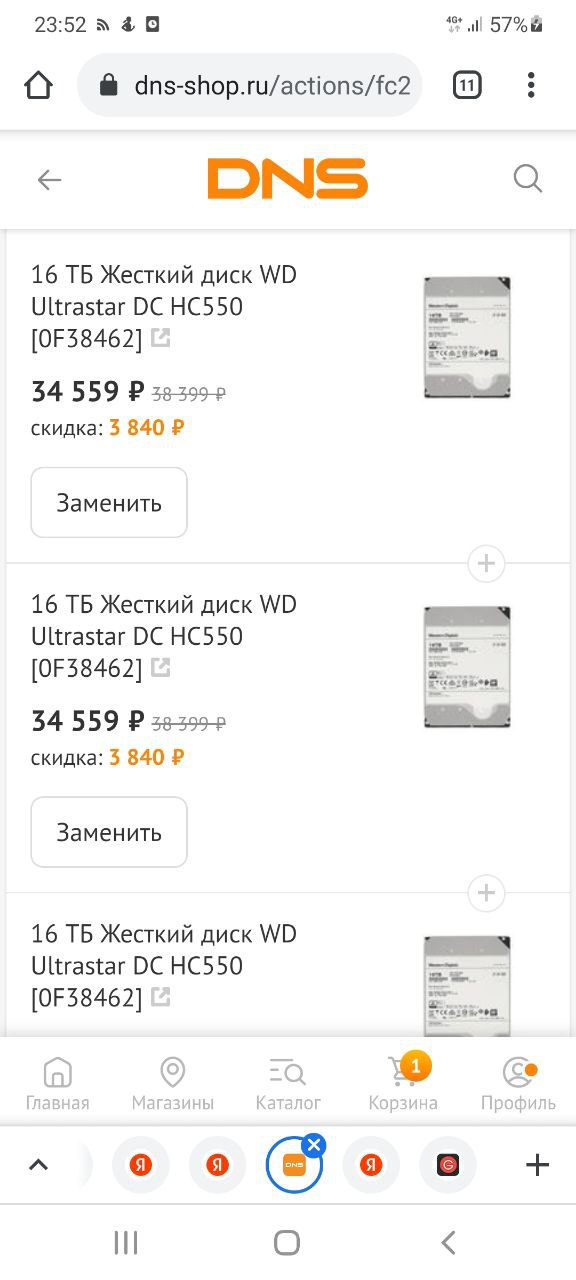Add product with plus below second item
This screenshot has width=576, height=1280.
[486, 893]
